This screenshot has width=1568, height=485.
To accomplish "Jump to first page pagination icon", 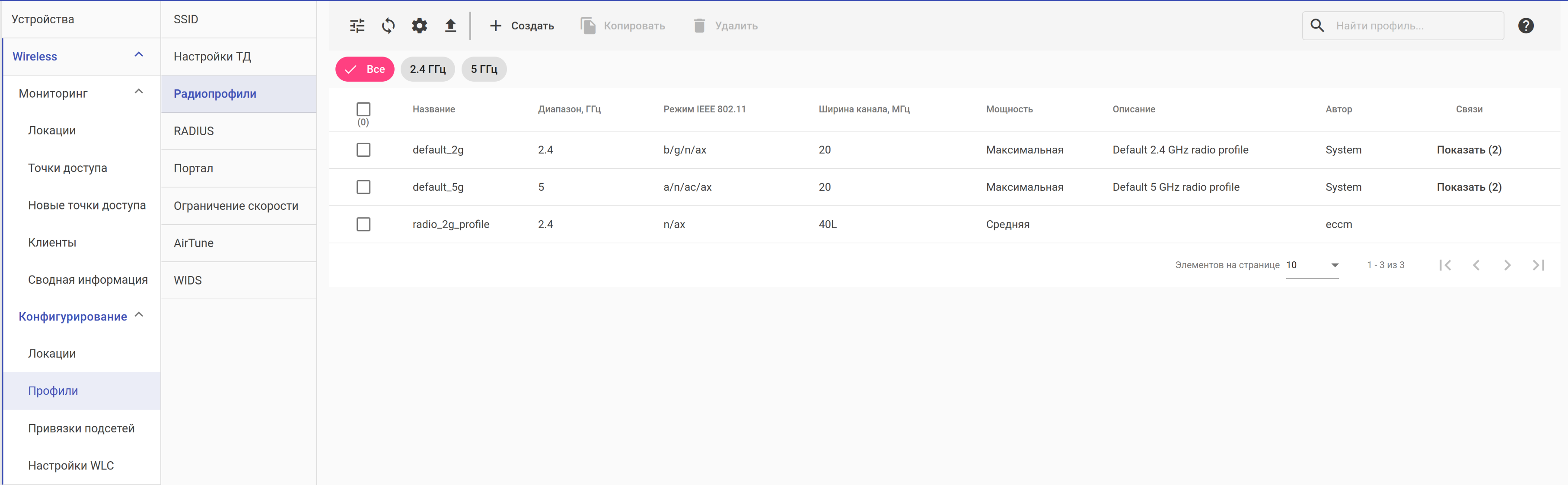I will [1445, 265].
